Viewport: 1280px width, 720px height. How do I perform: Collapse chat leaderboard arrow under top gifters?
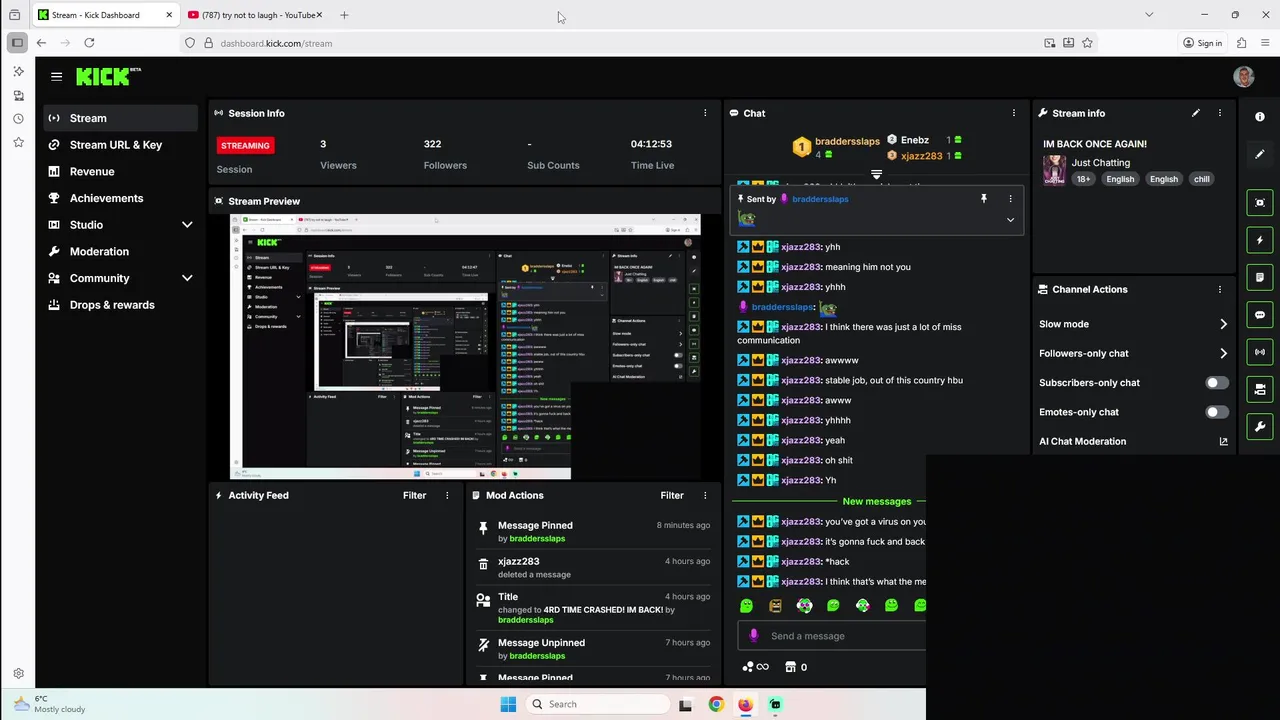pos(876,175)
